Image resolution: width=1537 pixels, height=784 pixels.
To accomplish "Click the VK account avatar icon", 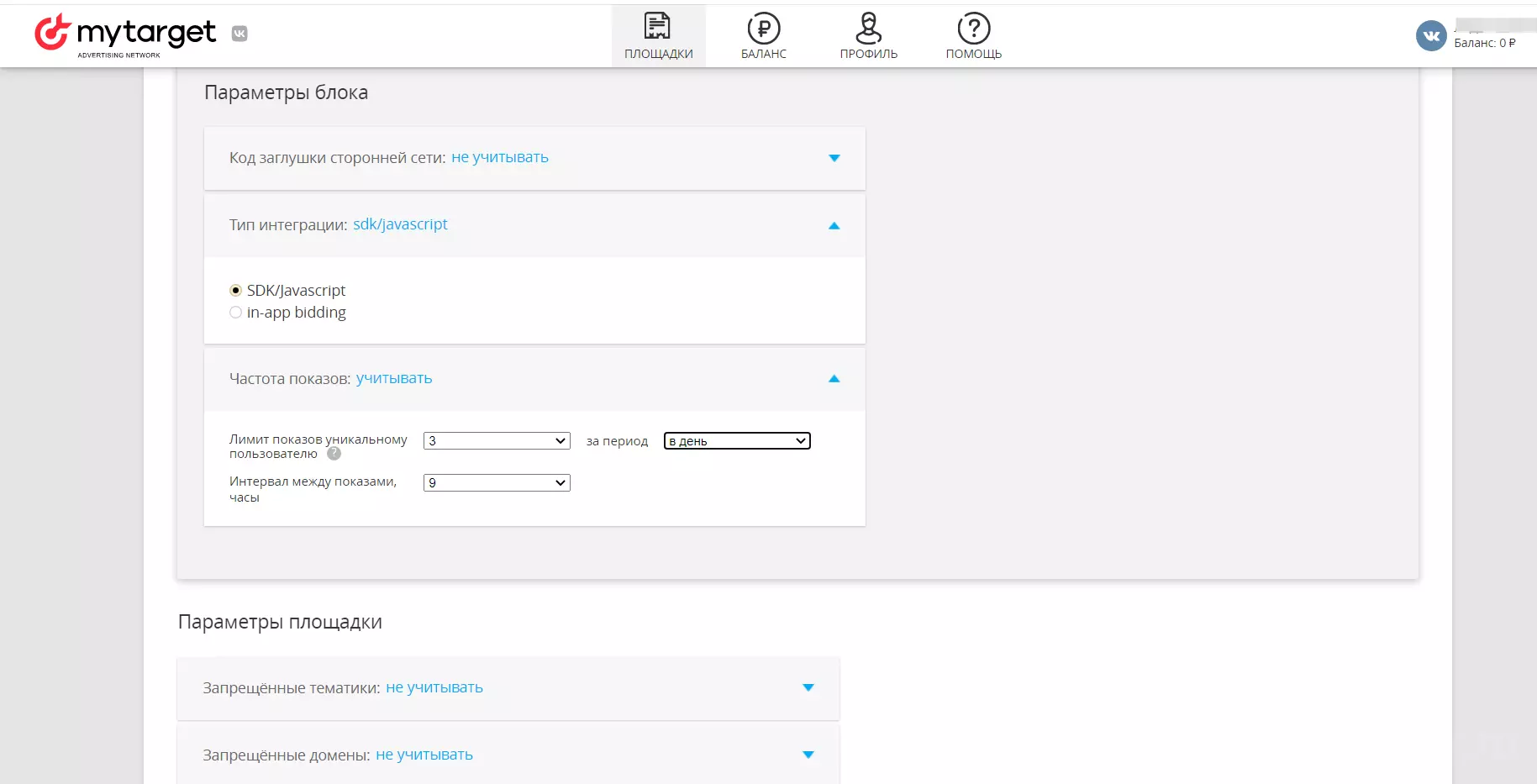I will (1431, 35).
